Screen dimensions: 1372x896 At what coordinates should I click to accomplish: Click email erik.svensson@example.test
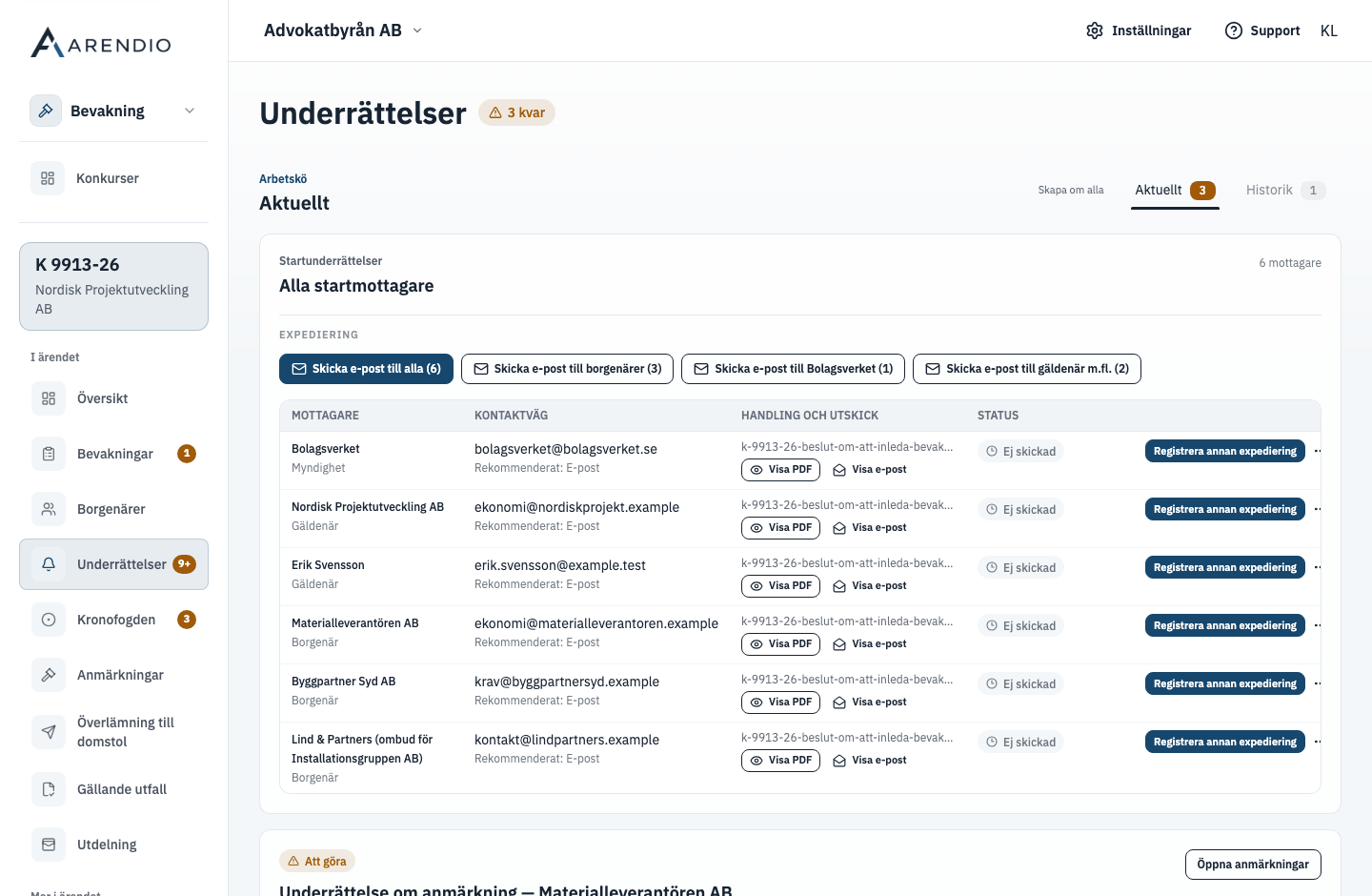(x=560, y=565)
